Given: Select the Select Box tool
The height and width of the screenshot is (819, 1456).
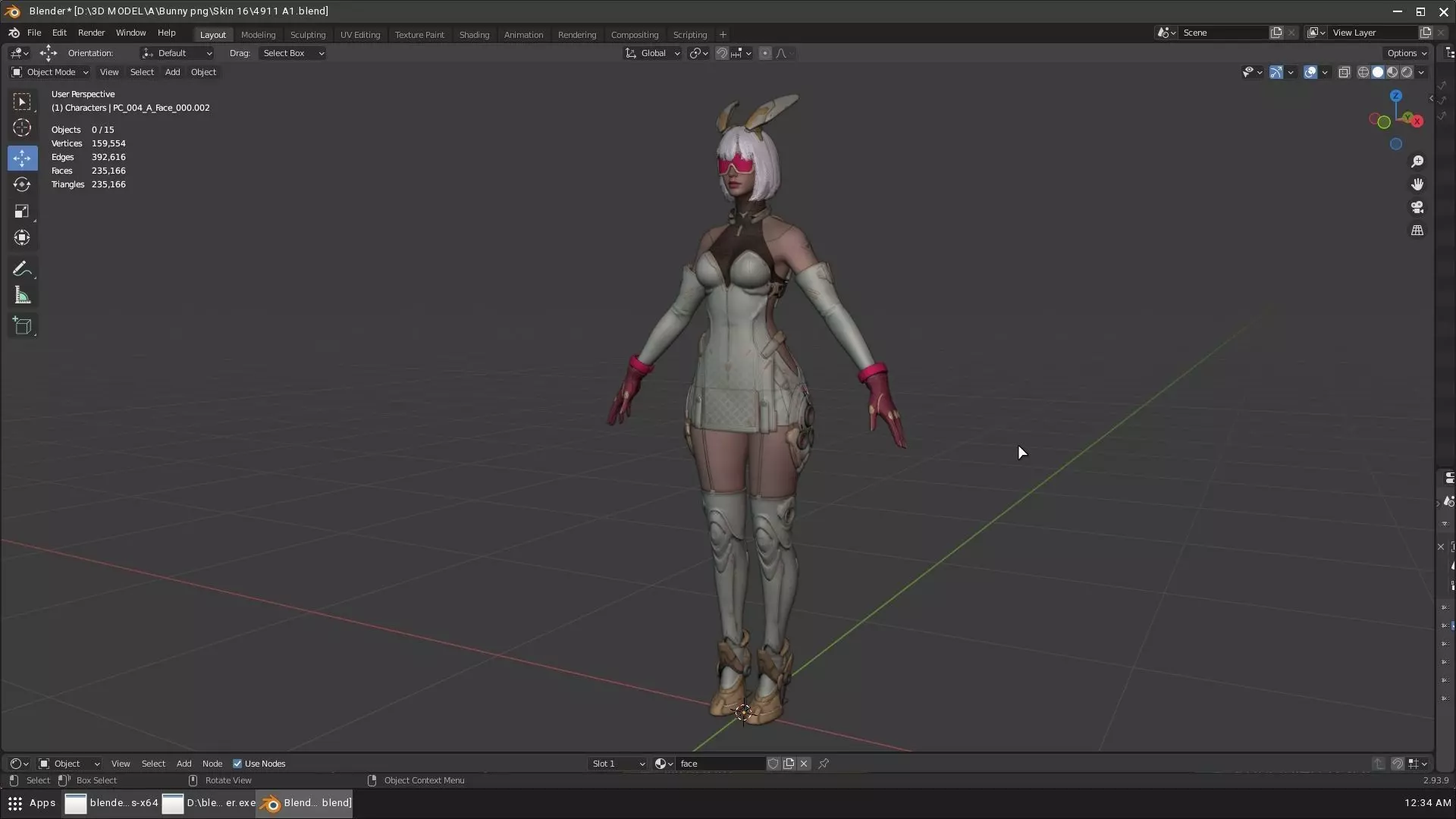Looking at the screenshot, I should point(22,101).
